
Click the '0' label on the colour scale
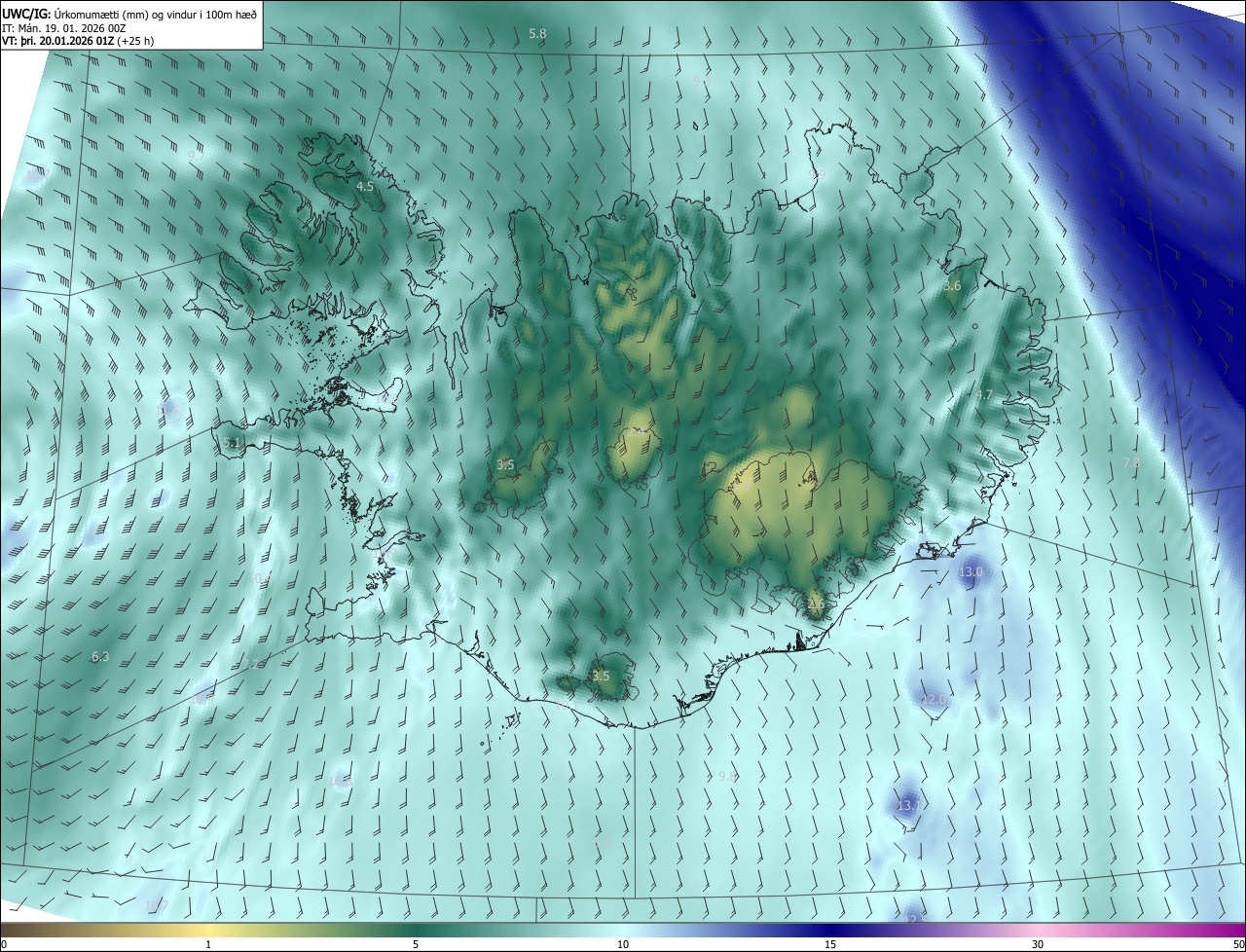[4, 944]
